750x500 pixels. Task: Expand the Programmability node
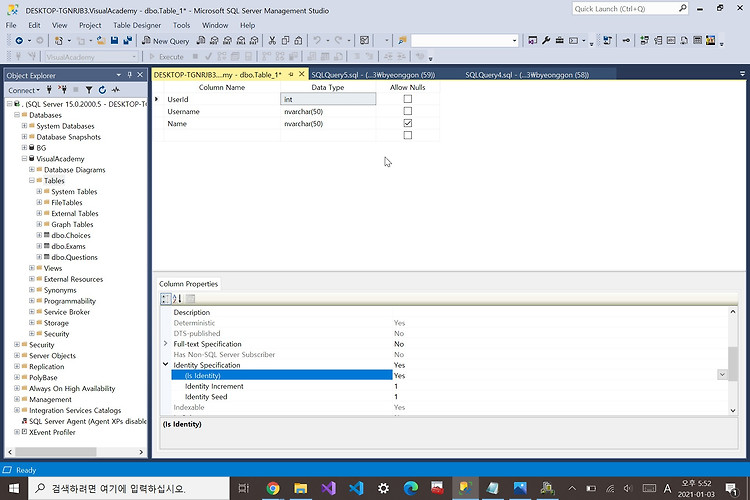(32, 301)
